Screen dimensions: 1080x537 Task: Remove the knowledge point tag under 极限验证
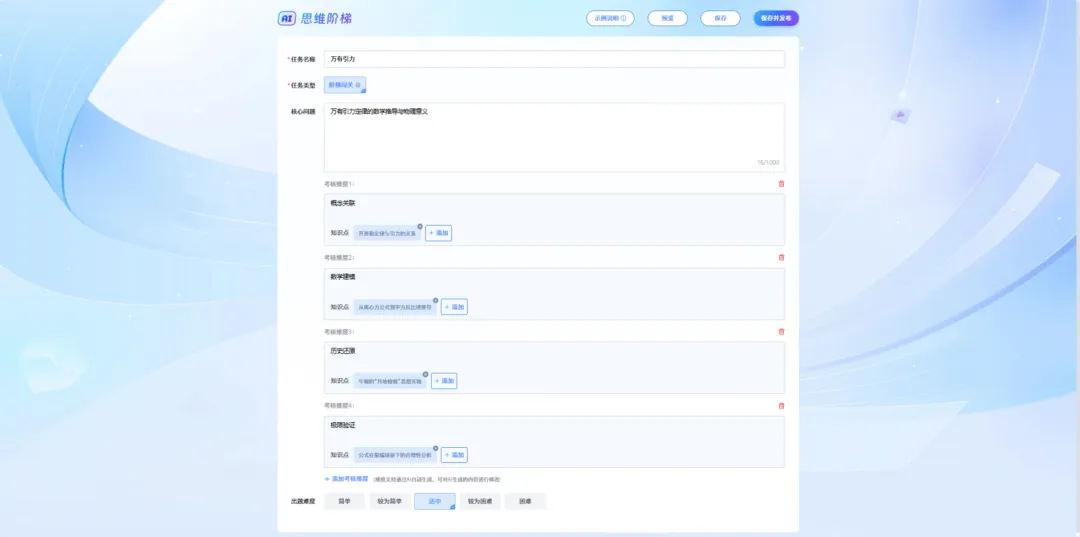pos(435,448)
